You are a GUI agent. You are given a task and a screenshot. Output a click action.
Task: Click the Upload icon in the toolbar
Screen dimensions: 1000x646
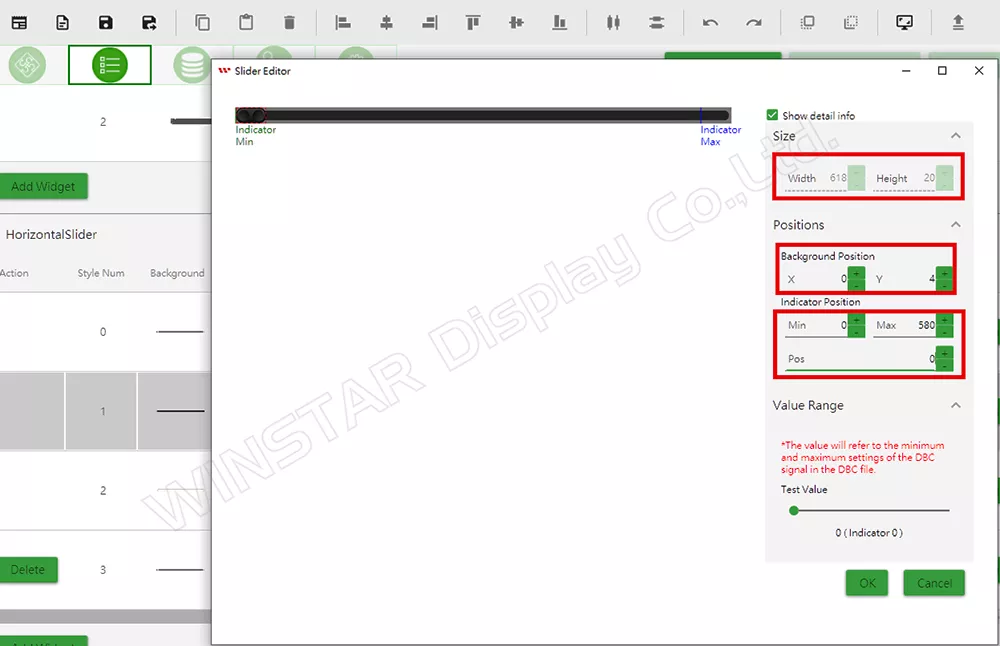point(958,22)
